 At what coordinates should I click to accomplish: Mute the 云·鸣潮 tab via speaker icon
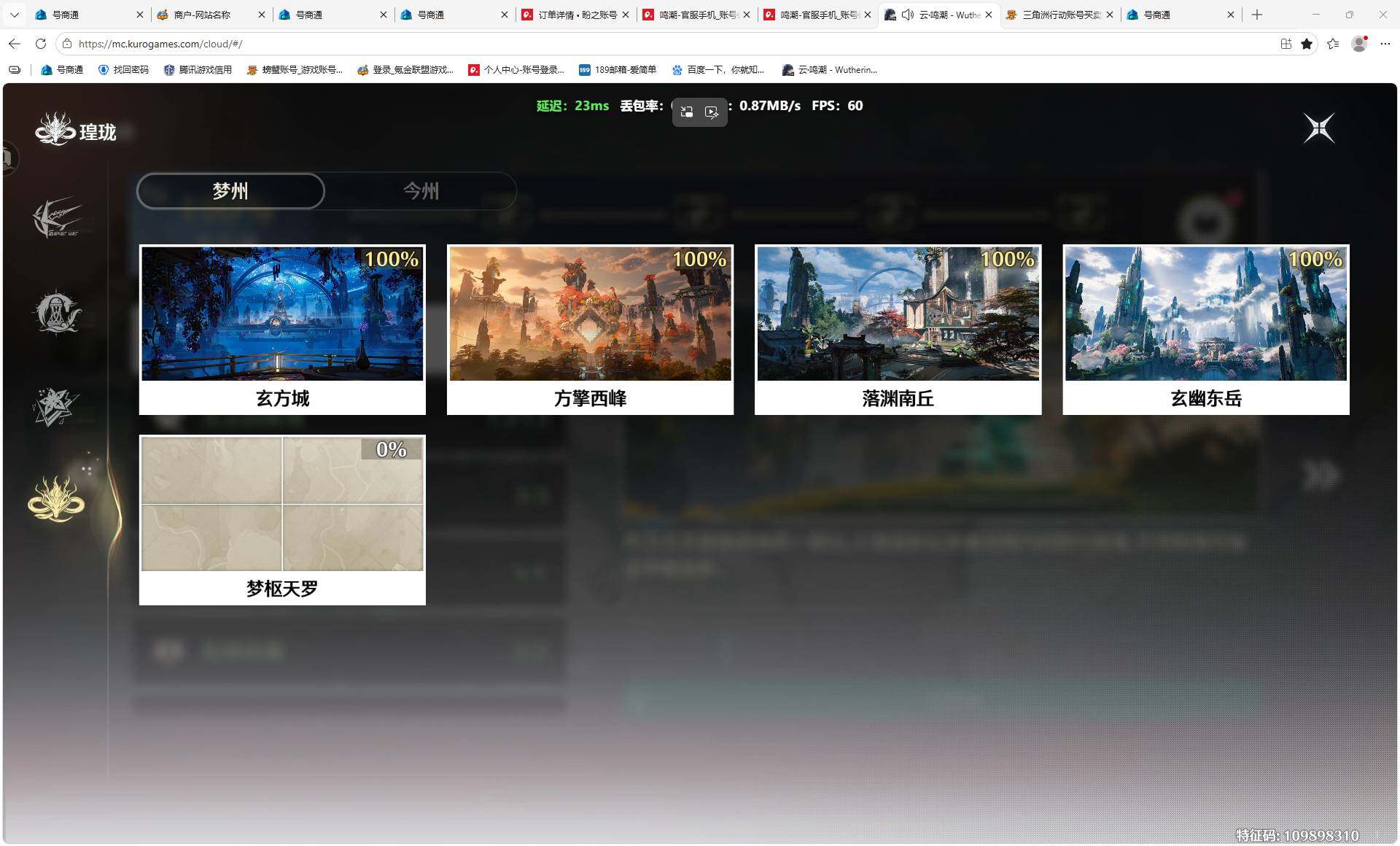[907, 15]
